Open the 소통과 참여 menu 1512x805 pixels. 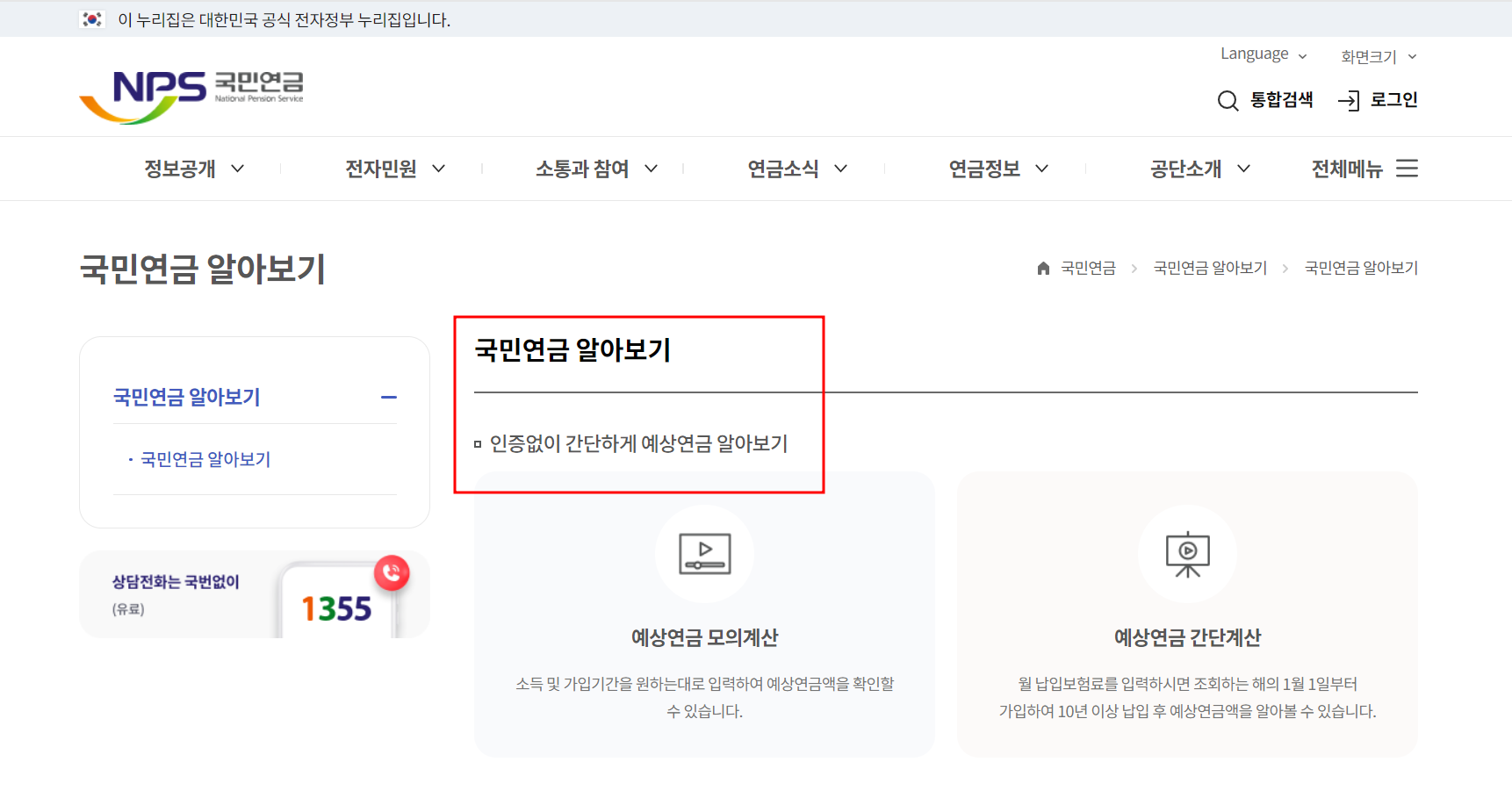coord(582,169)
